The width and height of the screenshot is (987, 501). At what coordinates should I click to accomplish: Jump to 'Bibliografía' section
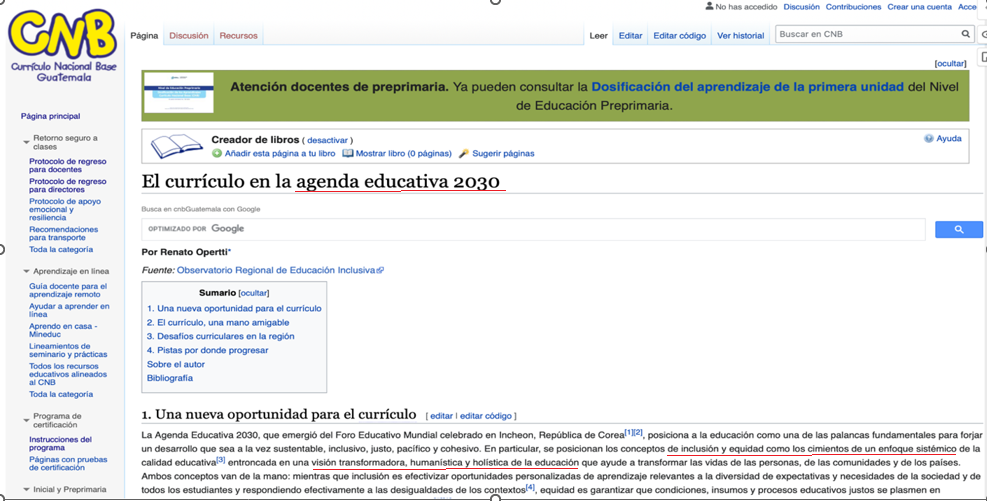point(169,378)
